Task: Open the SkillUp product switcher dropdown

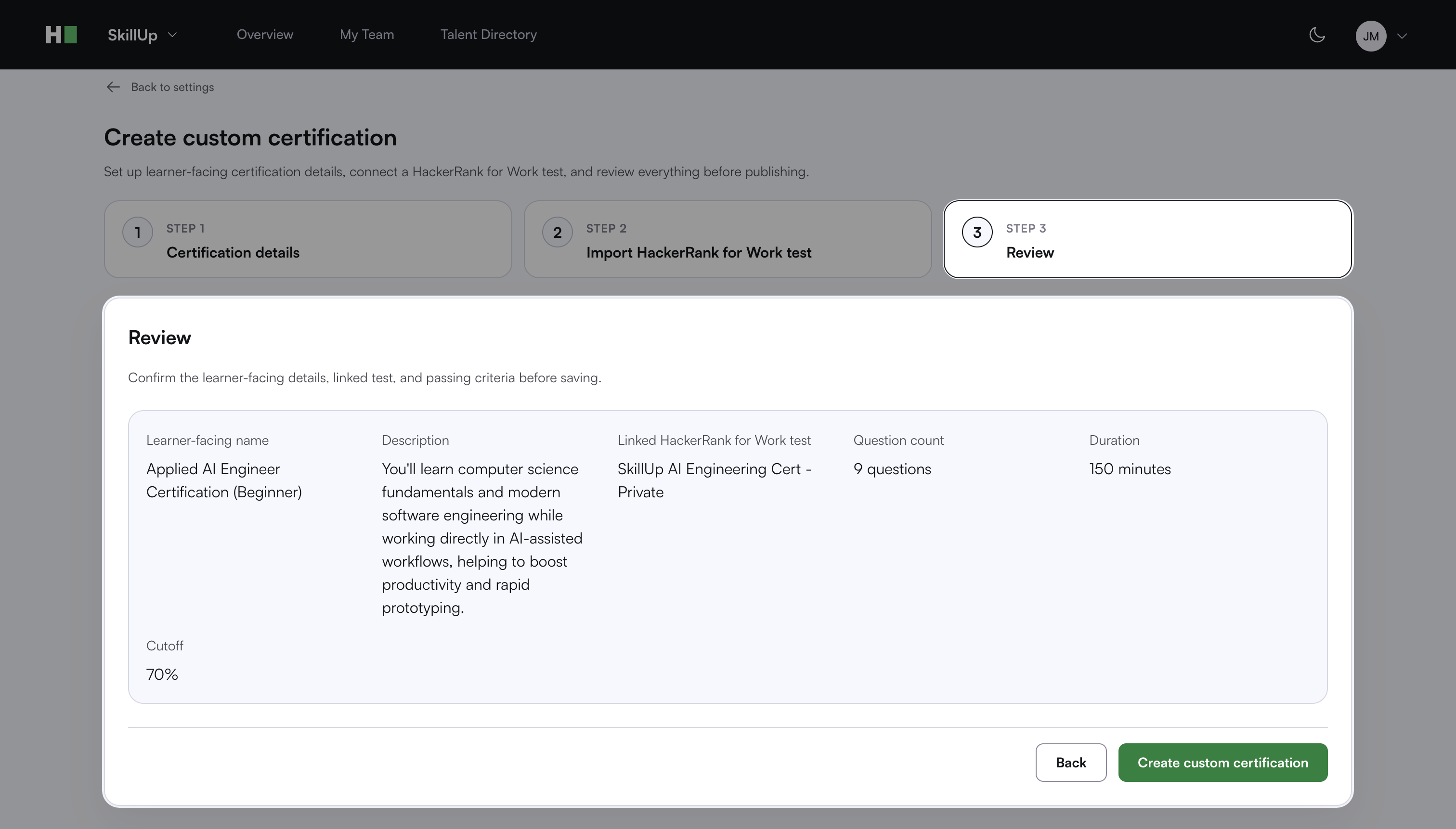Action: point(143,35)
